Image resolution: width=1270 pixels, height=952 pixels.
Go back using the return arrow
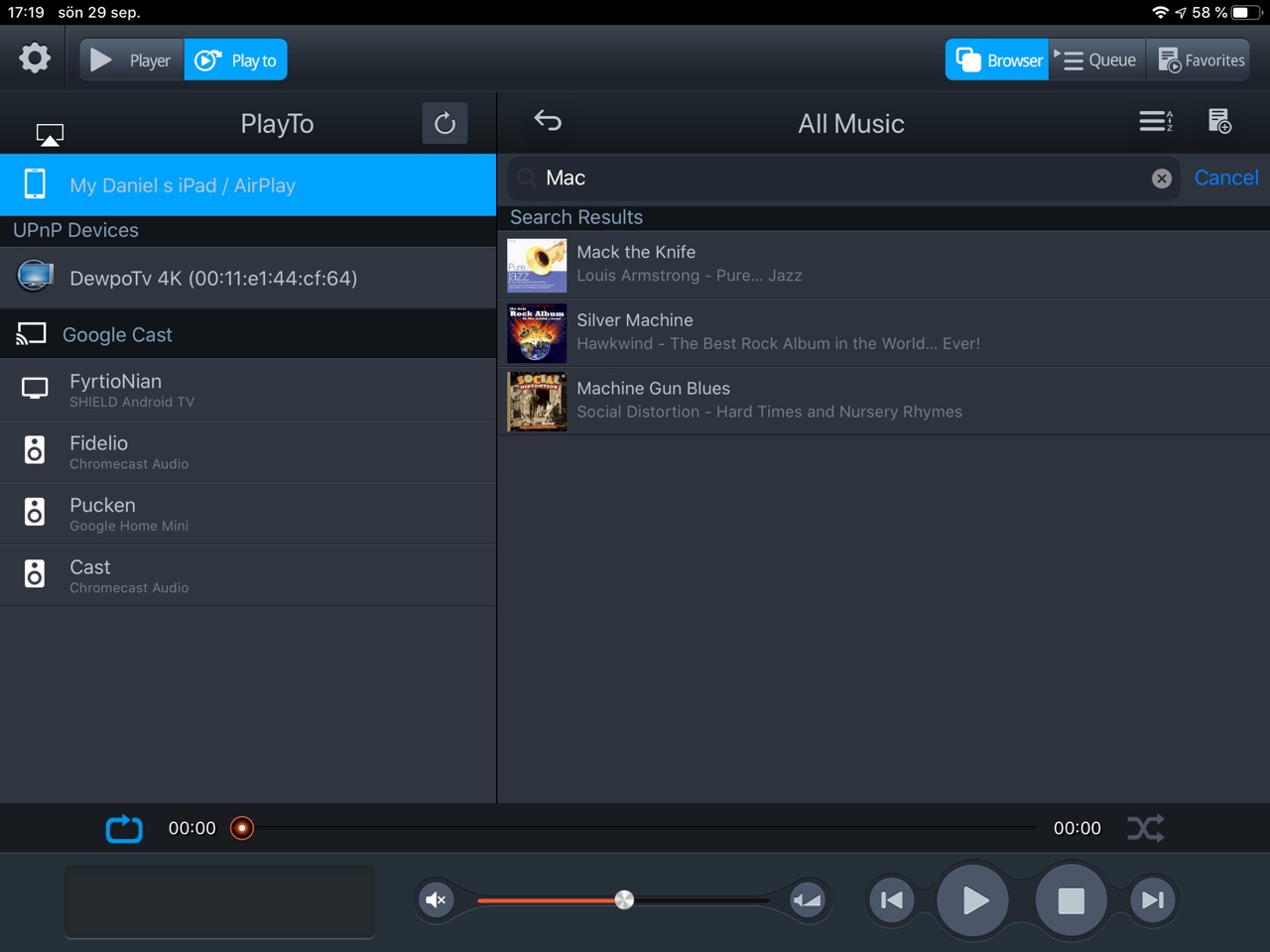tap(548, 121)
